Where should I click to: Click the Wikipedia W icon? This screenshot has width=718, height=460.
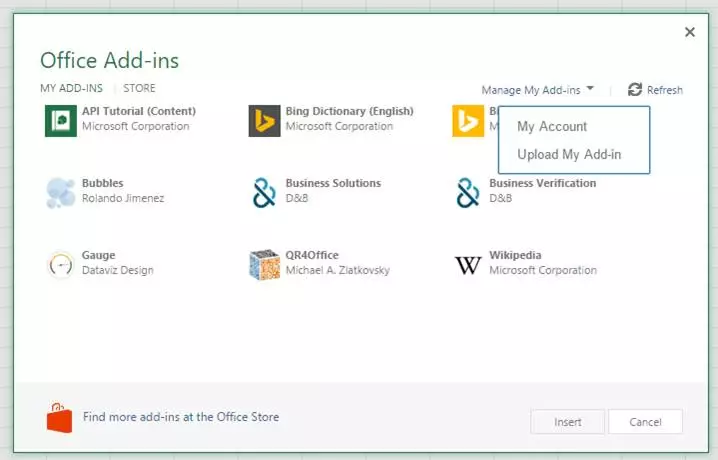pos(468,264)
